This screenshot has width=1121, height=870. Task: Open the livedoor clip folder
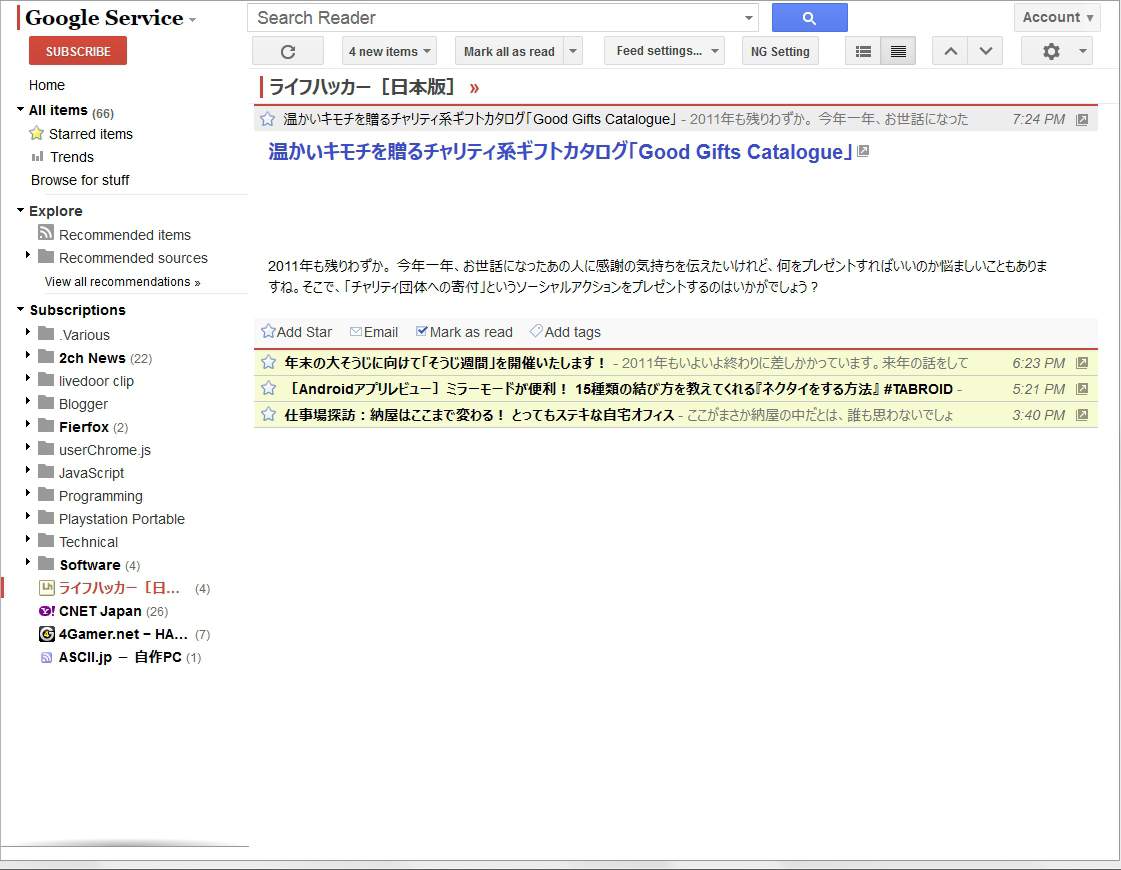click(x=86, y=381)
